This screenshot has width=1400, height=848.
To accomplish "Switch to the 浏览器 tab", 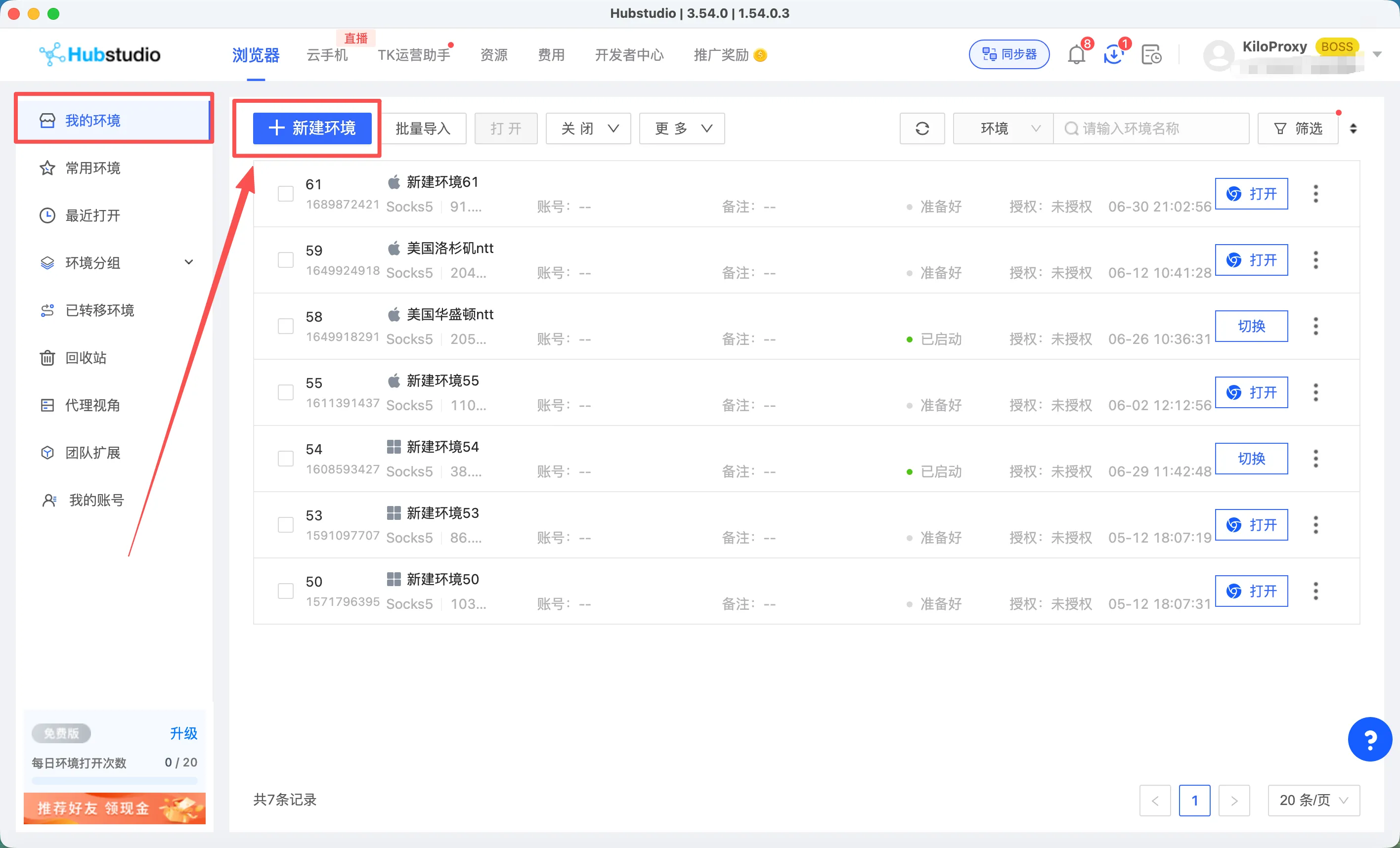I will 256,55.
